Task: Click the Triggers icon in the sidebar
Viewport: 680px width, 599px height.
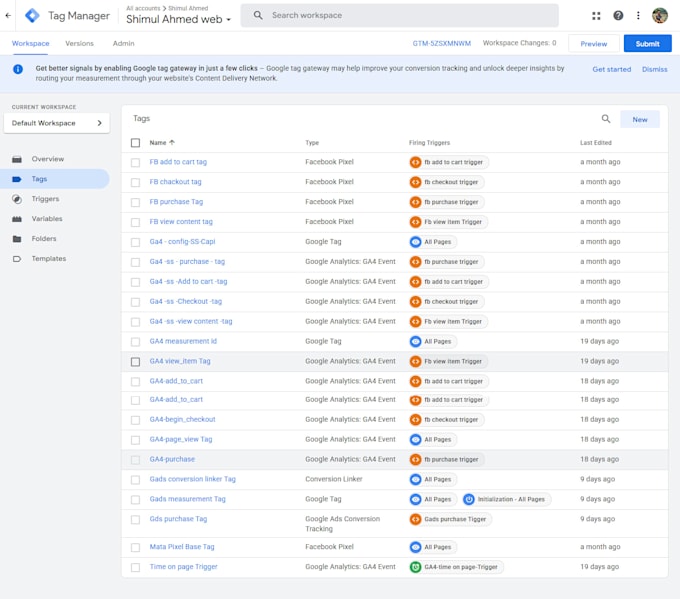Action: click(x=17, y=199)
